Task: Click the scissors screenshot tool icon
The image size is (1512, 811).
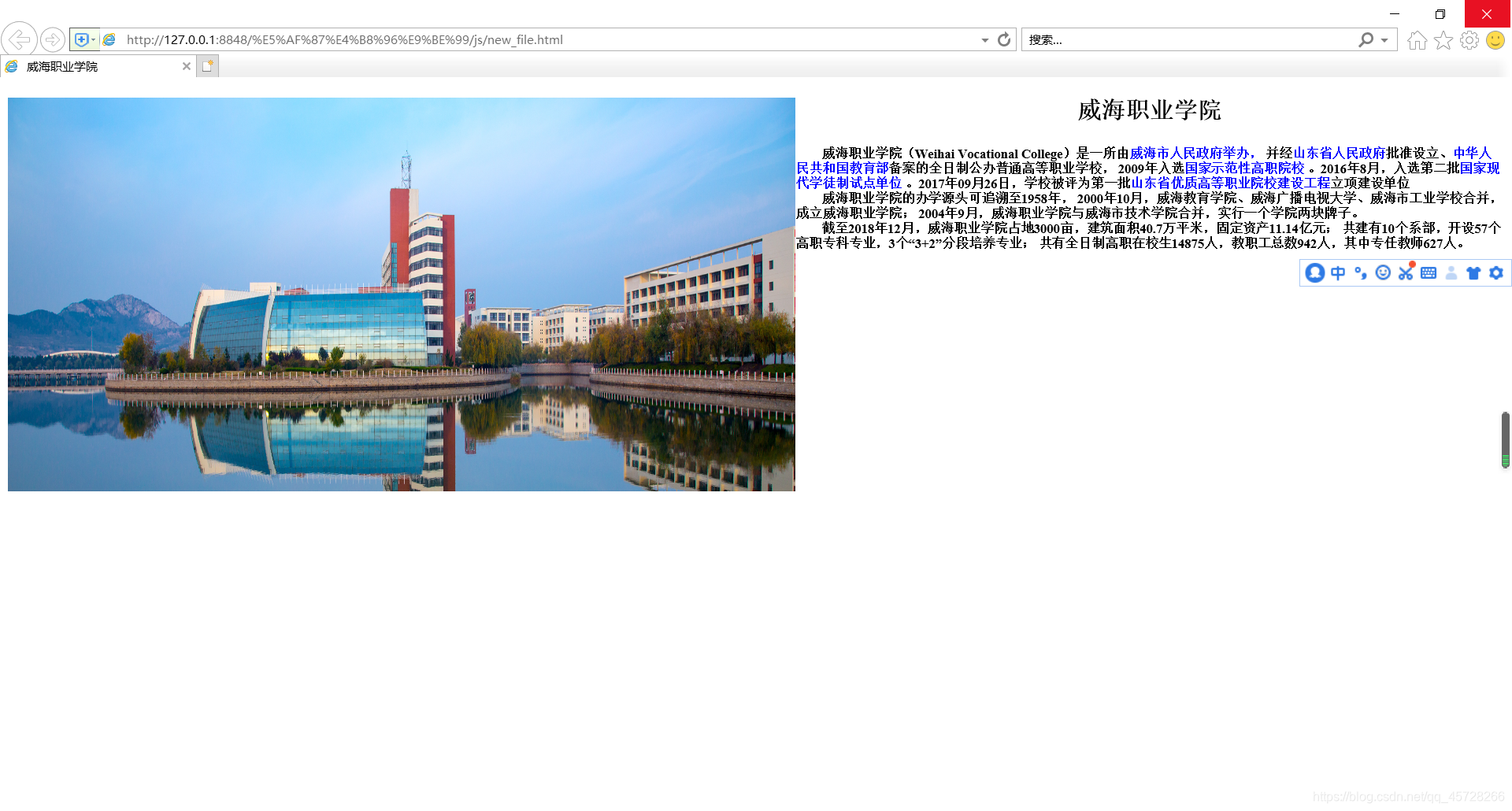Action: (x=1406, y=272)
